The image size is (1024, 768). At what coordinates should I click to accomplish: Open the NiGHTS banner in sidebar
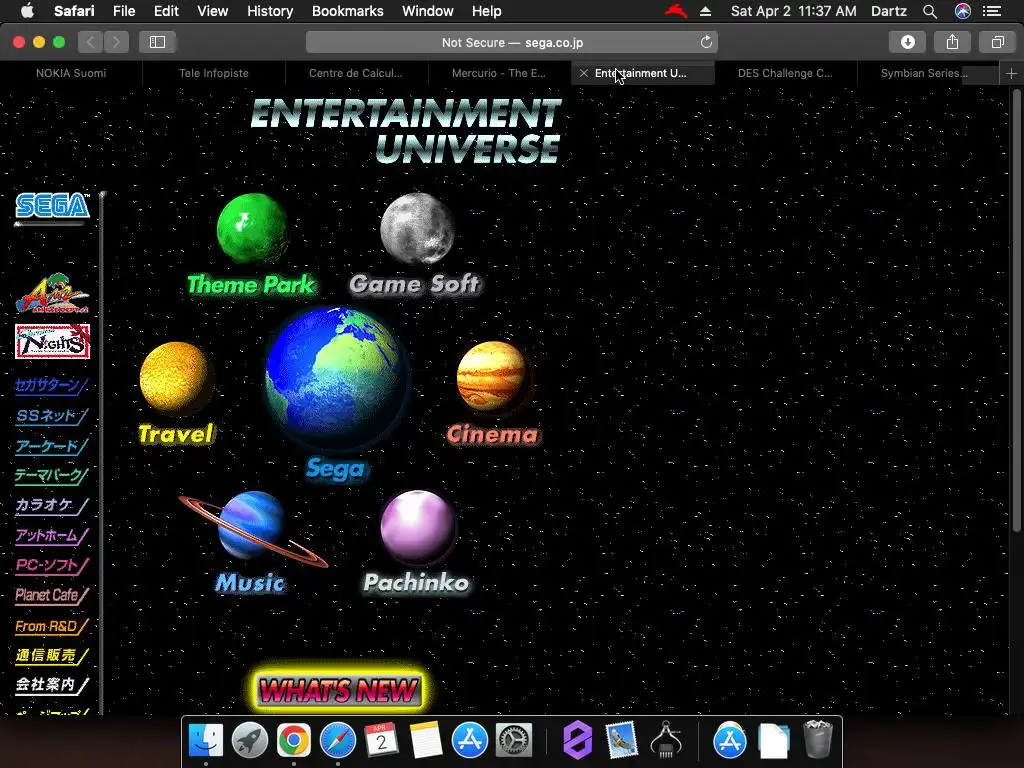[x=52, y=342]
